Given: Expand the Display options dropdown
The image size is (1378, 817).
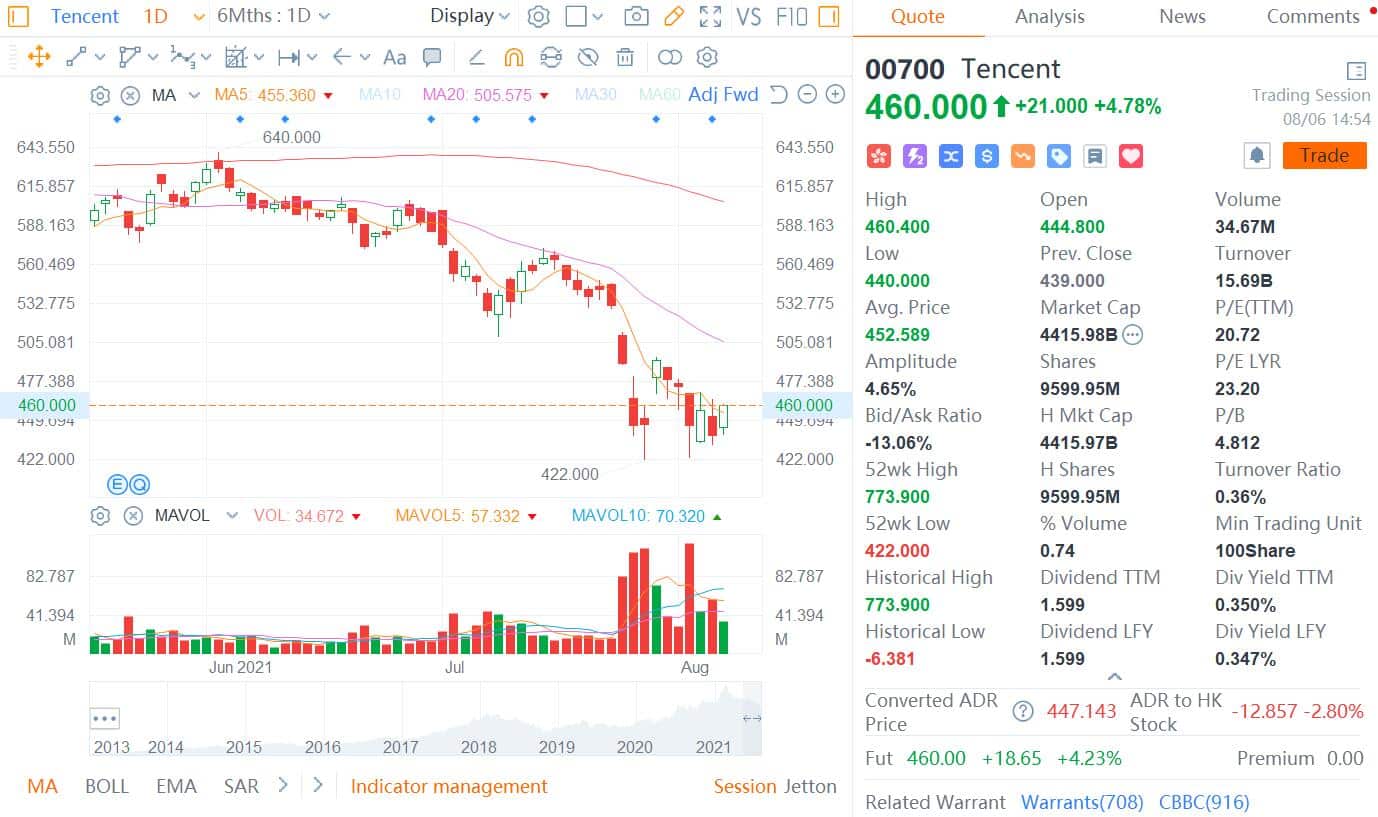Looking at the screenshot, I should (x=470, y=15).
